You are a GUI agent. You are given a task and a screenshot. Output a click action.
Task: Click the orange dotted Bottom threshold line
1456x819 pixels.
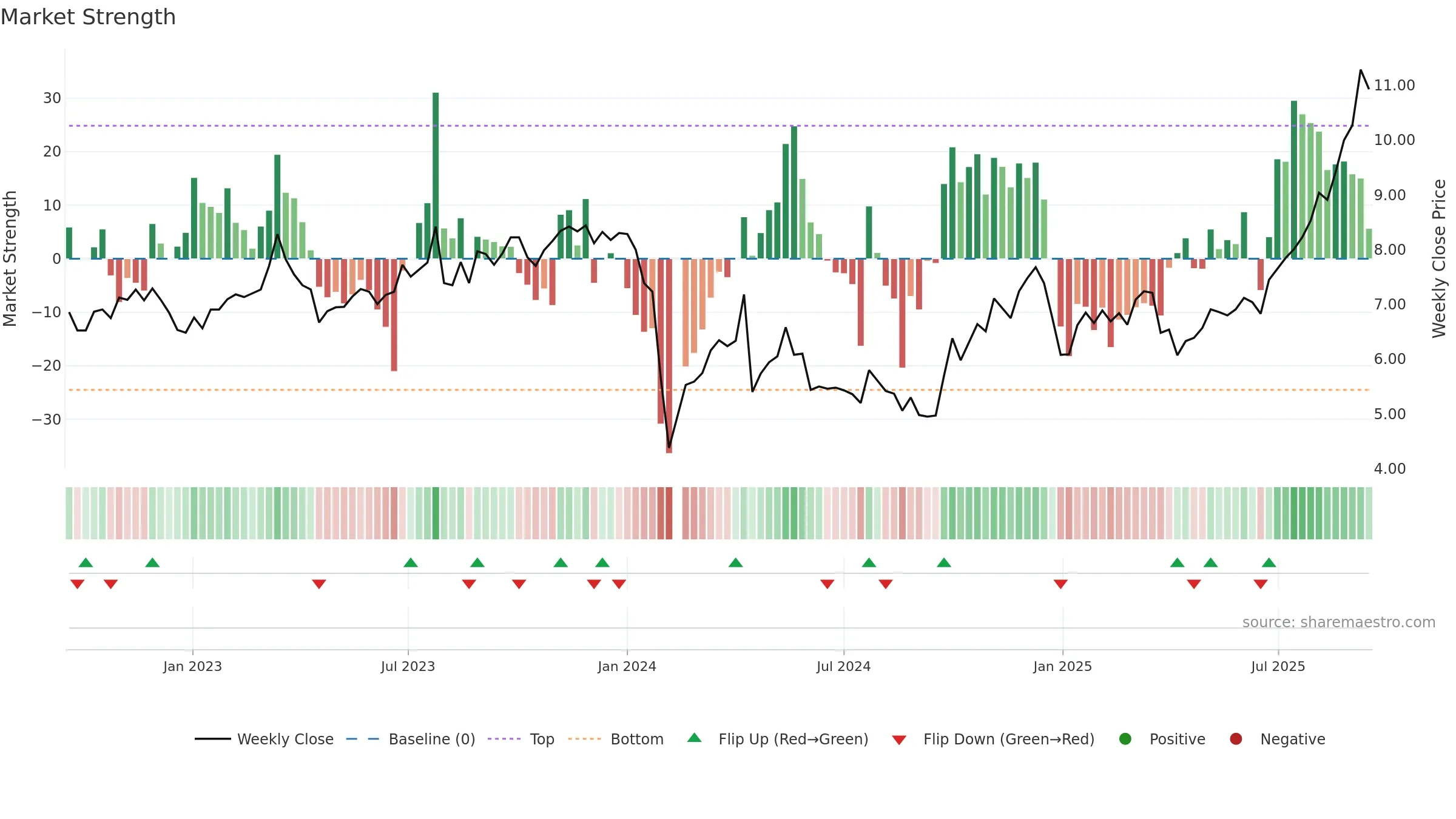[719, 389]
